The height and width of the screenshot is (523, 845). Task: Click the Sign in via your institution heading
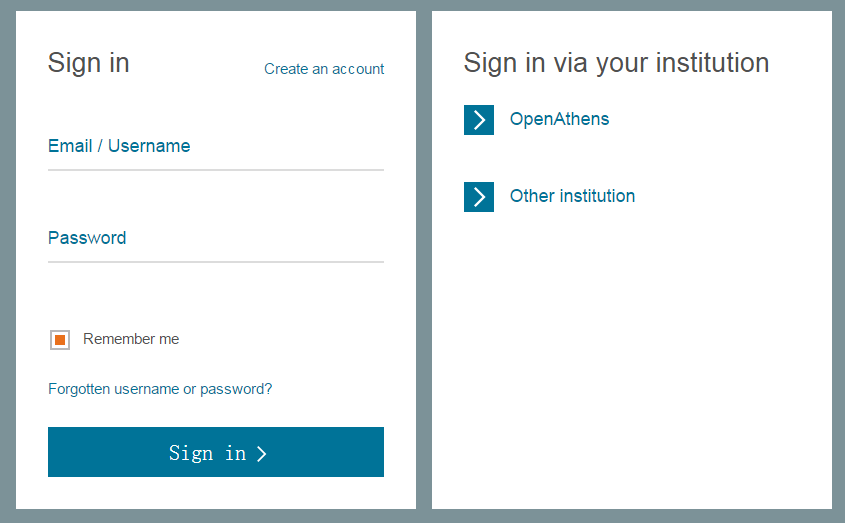tap(616, 63)
